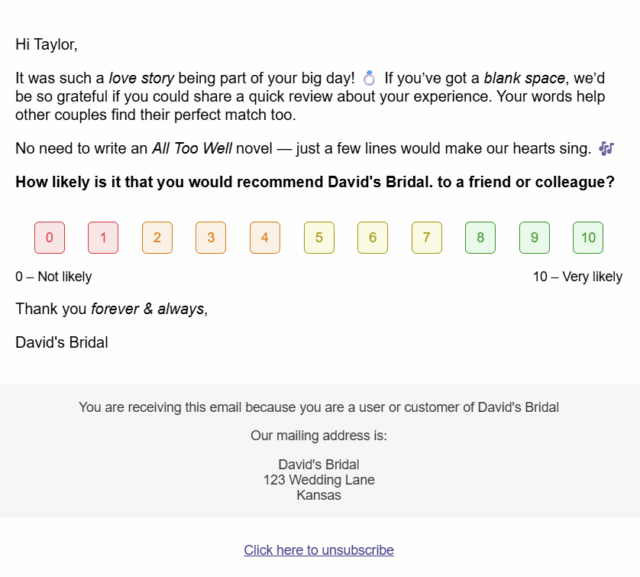Choose score 1 in the survey
This screenshot has width=640, height=577.
(x=103, y=238)
